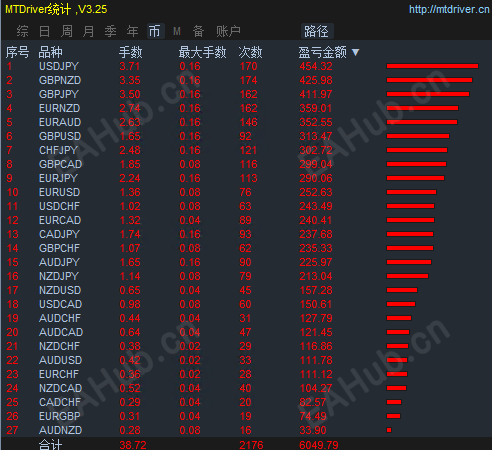Image resolution: width=492 pixels, height=450 pixels.
Task: Click the 路径 path button
Action: click(x=316, y=31)
